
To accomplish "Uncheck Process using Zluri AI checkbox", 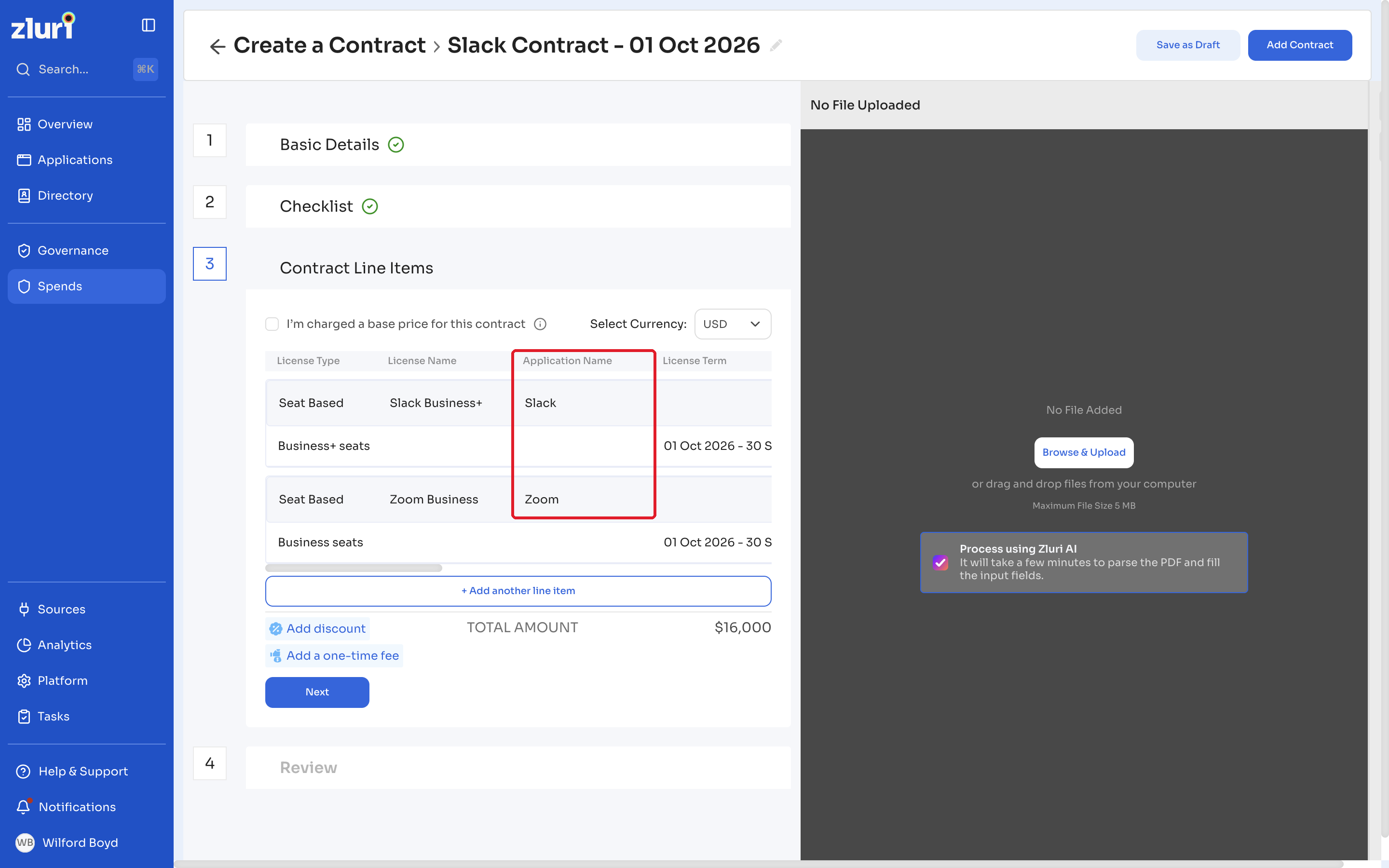I will pos(940,563).
